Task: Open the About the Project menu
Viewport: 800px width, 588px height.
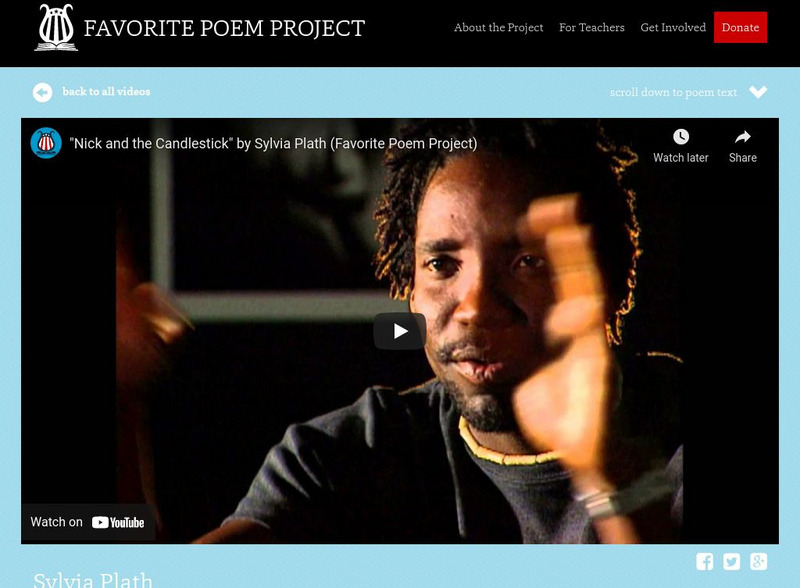Action: click(x=498, y=28)
